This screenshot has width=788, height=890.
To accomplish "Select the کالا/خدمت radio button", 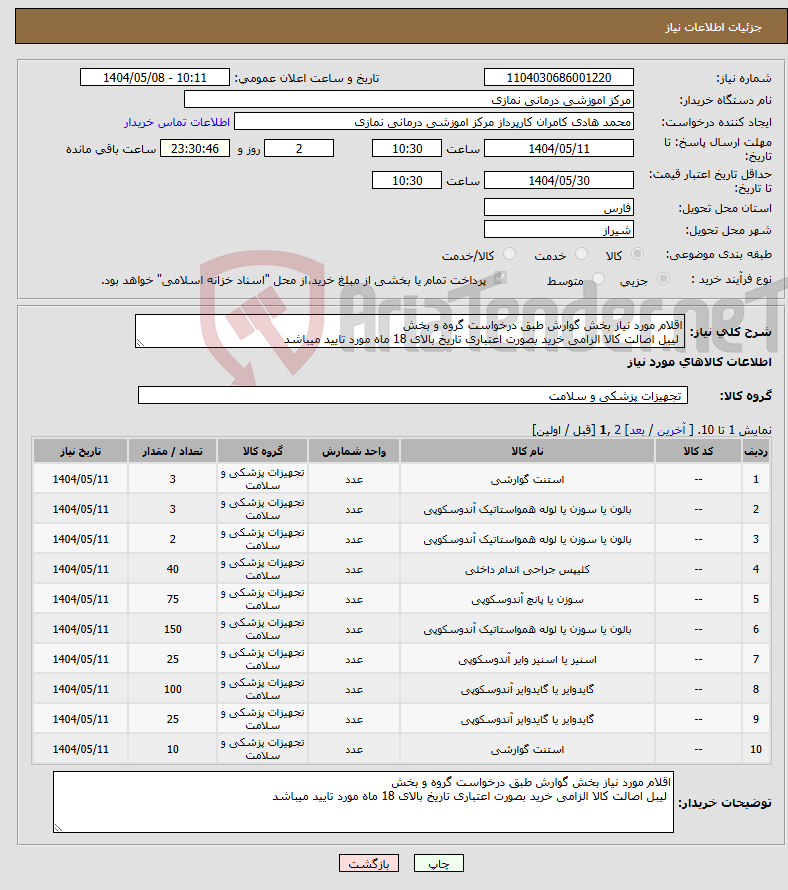I will point(509,254).
